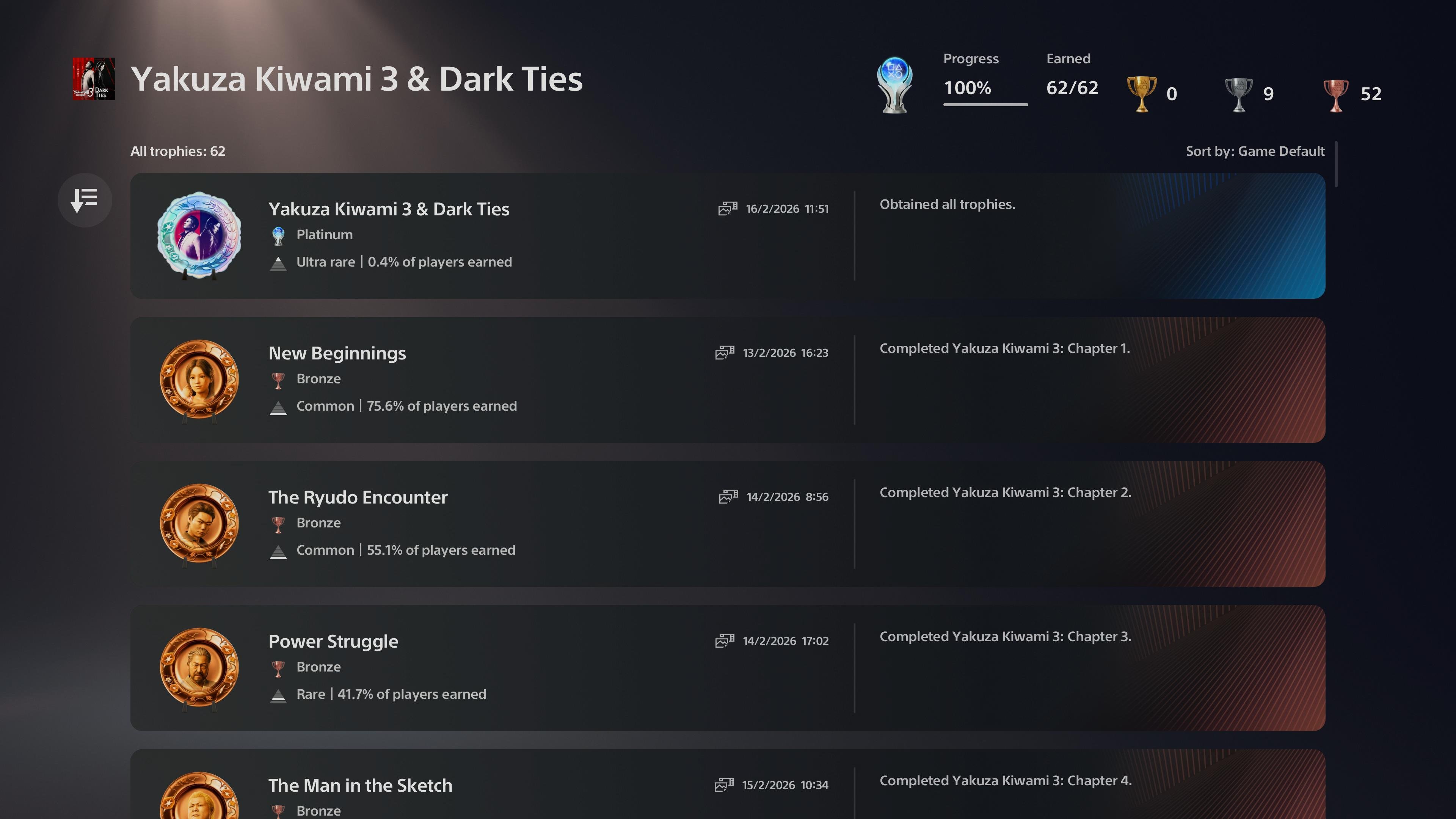Open the New Beginnings trophy medallion
1456x819 pixels.
[x=199, y=380]
